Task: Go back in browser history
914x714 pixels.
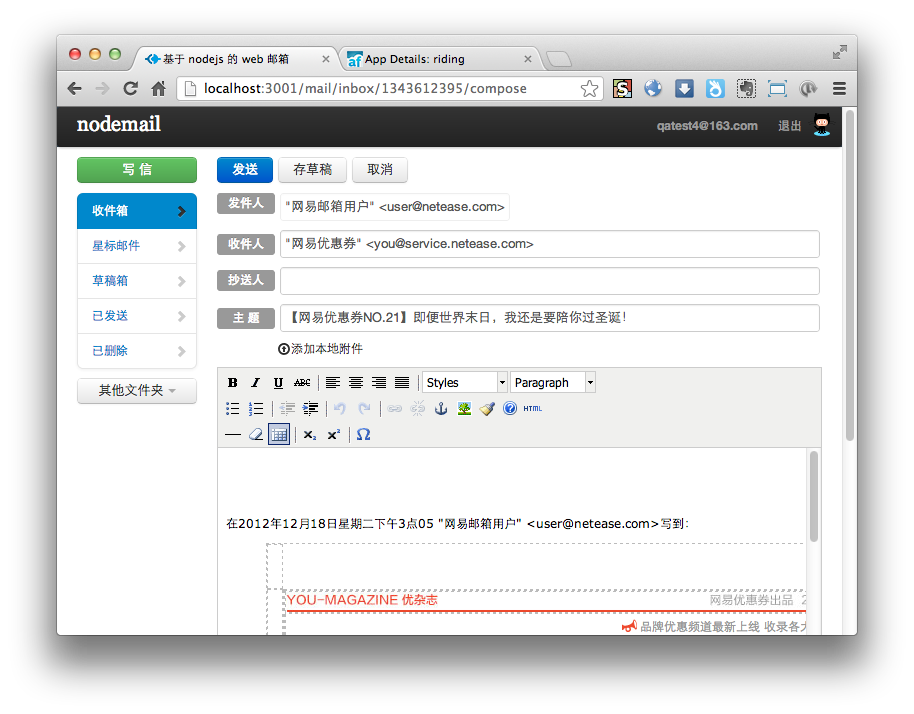Action: click(x=75, y=89)
